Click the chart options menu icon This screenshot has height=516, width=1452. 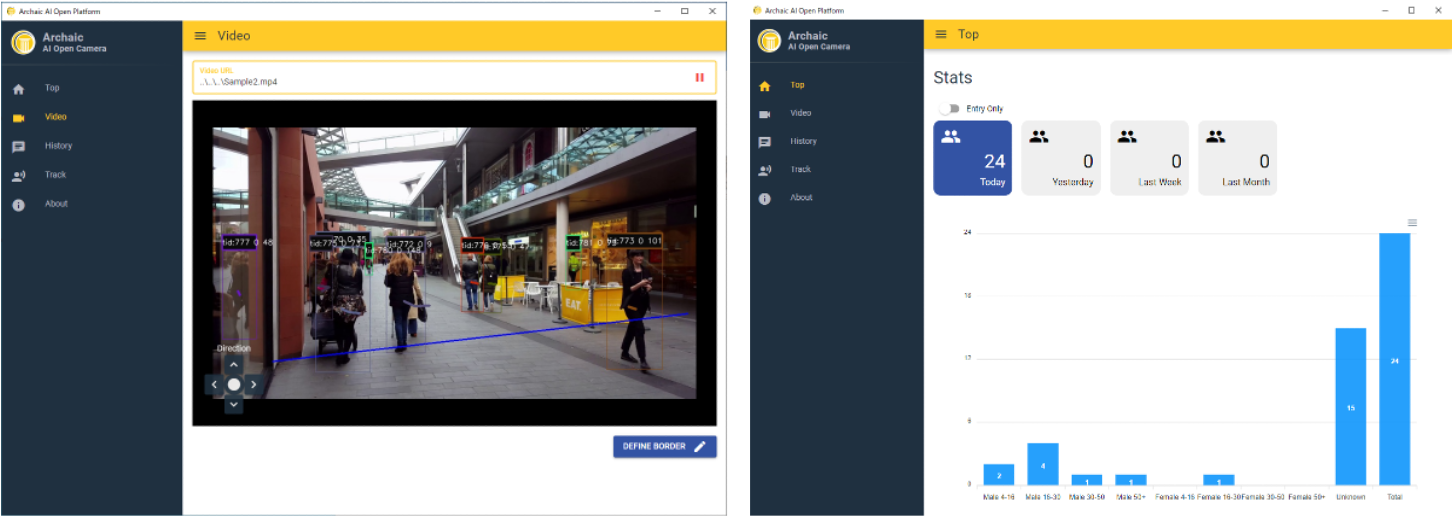click(1412, 222)
